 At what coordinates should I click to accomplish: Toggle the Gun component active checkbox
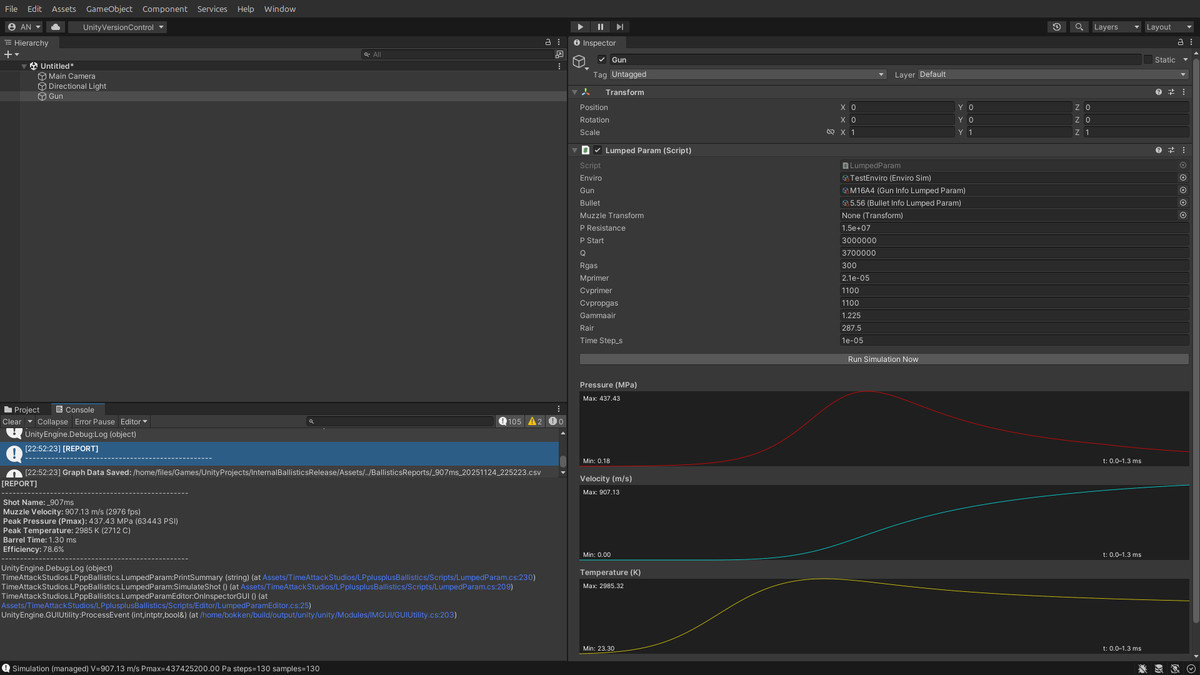tap(603, 59)
